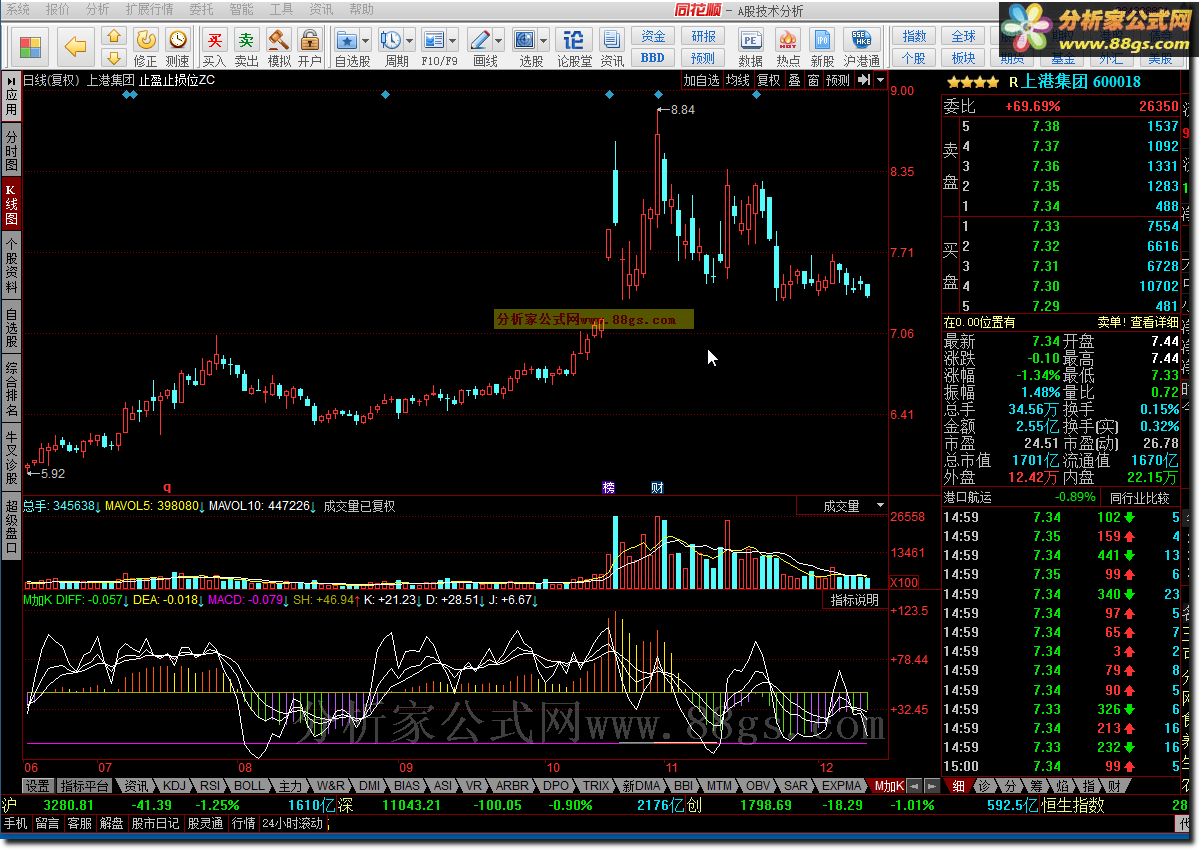Click the 指数 button
The image size is (1201, 850).
913,37
